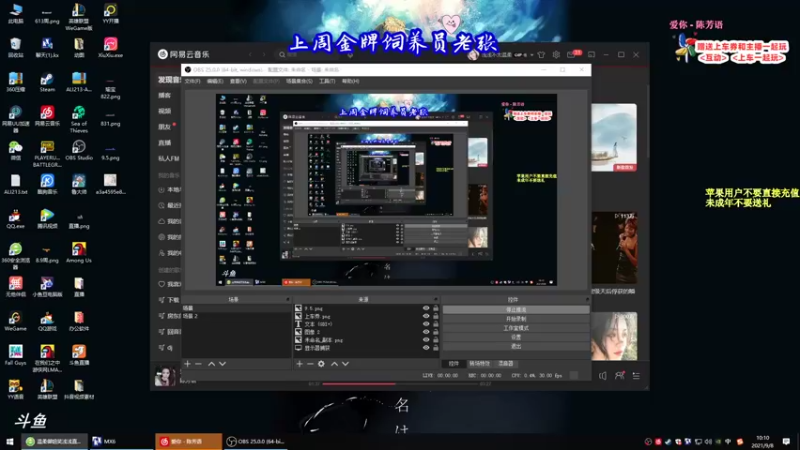The width and height of the screenshot is (800, 450).
Task: Add a new scene in OBS
Action: click(187, 364)
